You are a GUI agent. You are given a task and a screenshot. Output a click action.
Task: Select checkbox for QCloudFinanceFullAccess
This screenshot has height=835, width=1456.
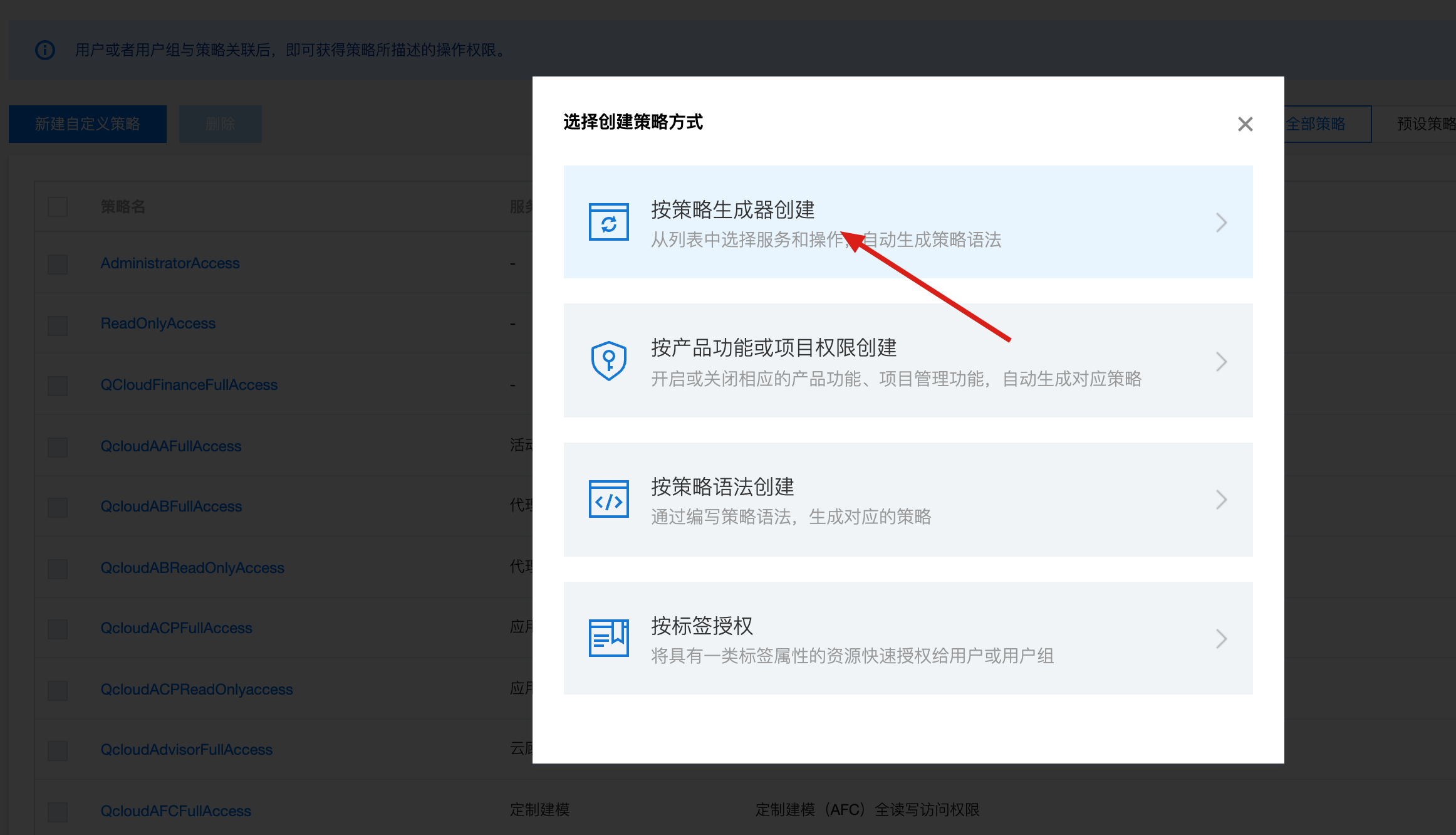coord(58,386)
